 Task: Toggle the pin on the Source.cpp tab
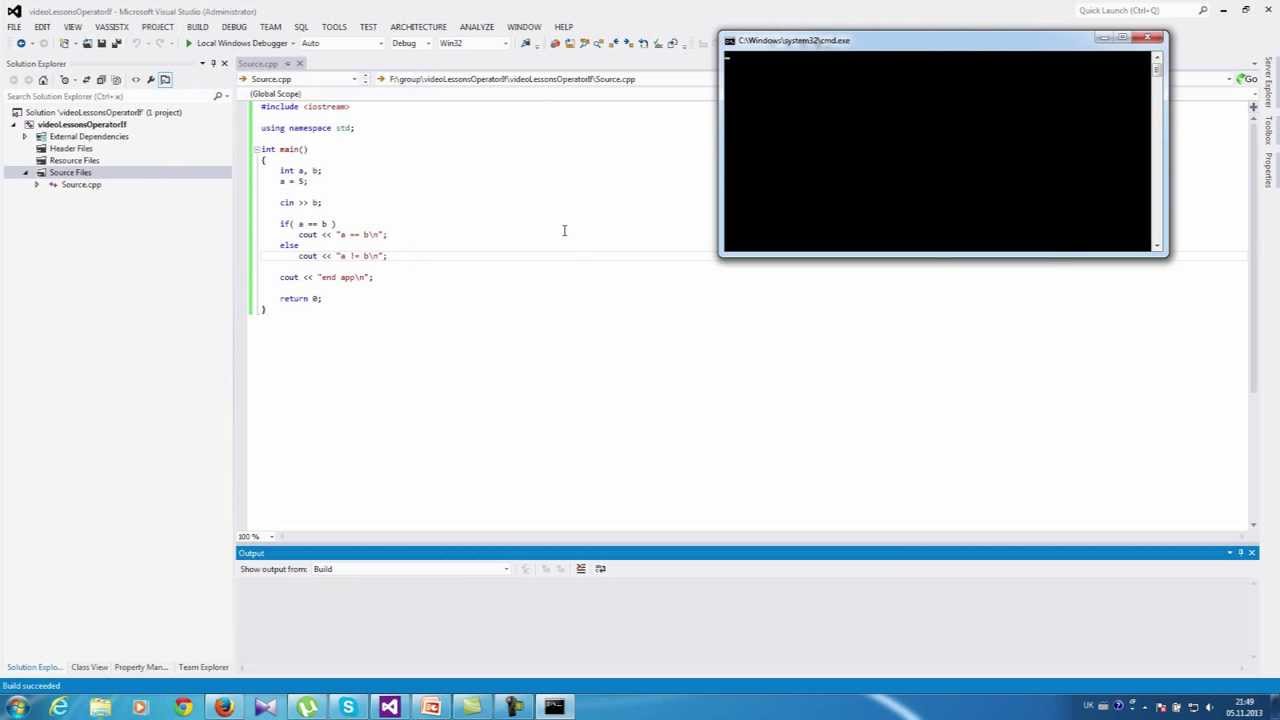tap(287, 63)
